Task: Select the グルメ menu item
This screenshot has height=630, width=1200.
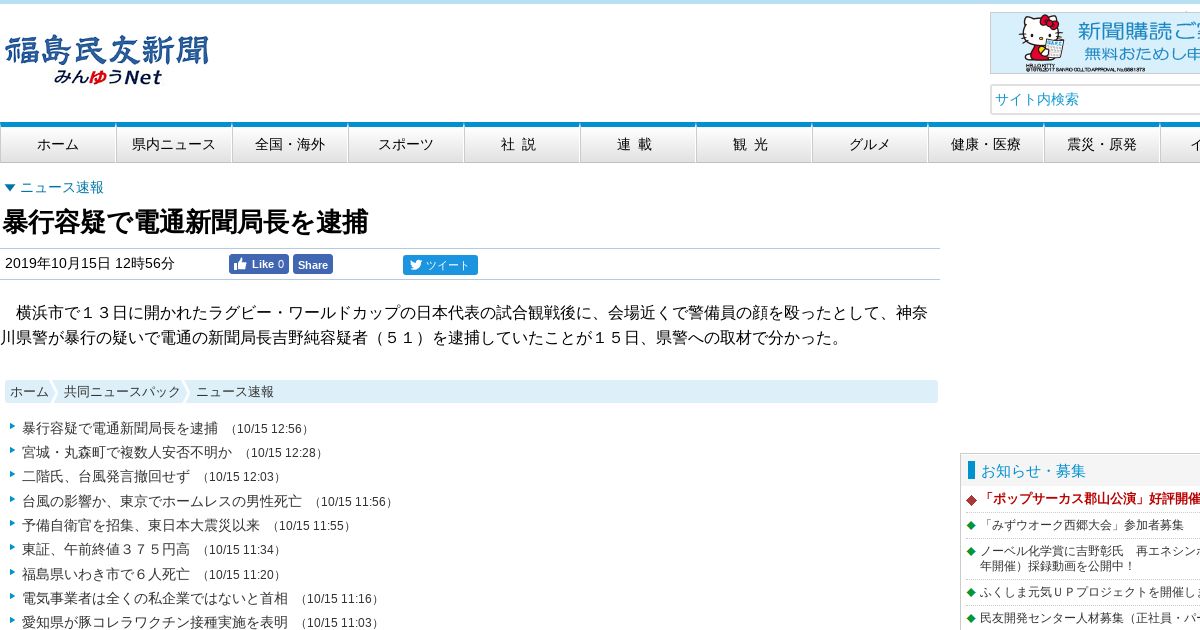Action: click(x=870, y=144)
